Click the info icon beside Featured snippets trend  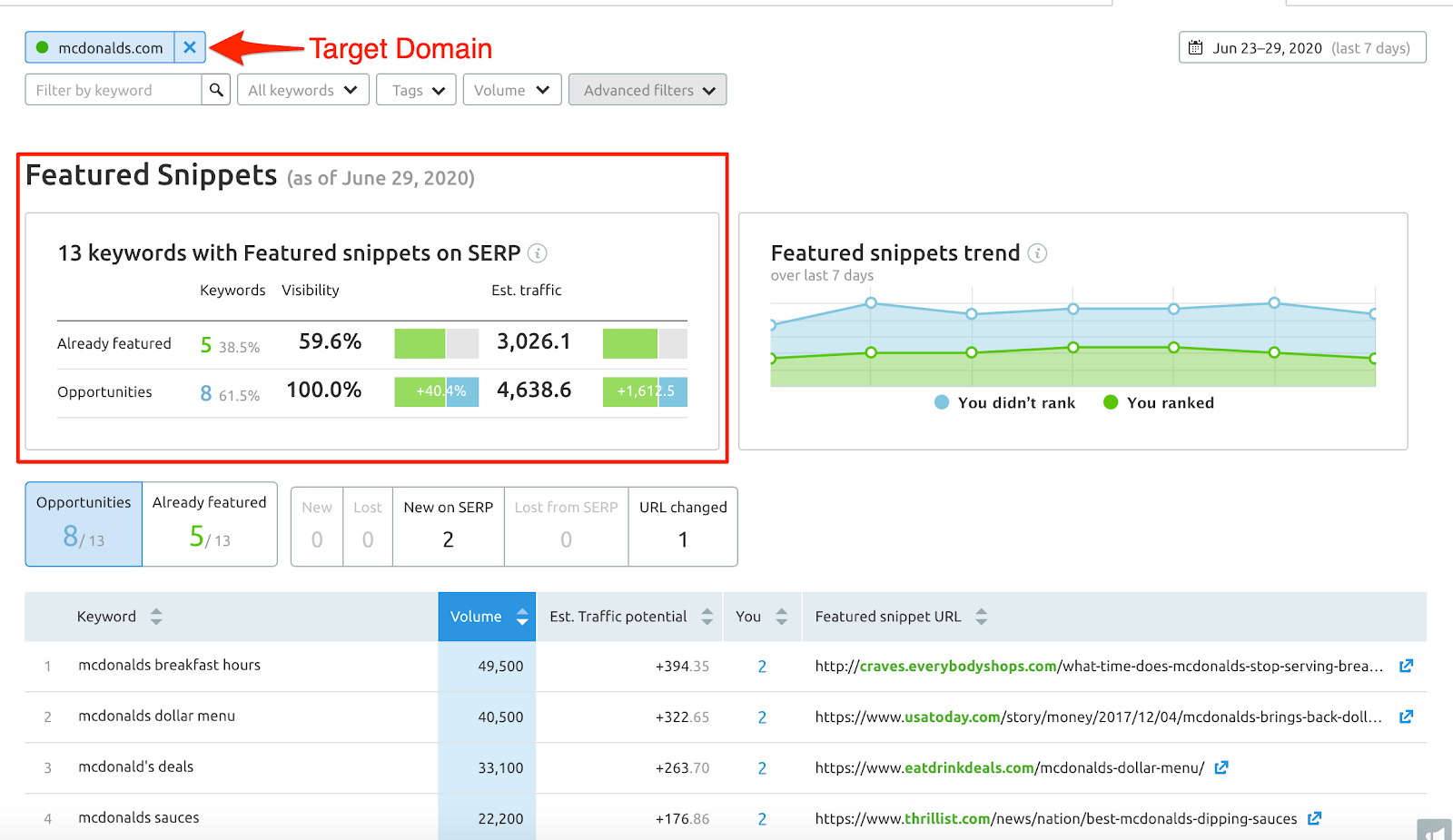point(1037,254)
